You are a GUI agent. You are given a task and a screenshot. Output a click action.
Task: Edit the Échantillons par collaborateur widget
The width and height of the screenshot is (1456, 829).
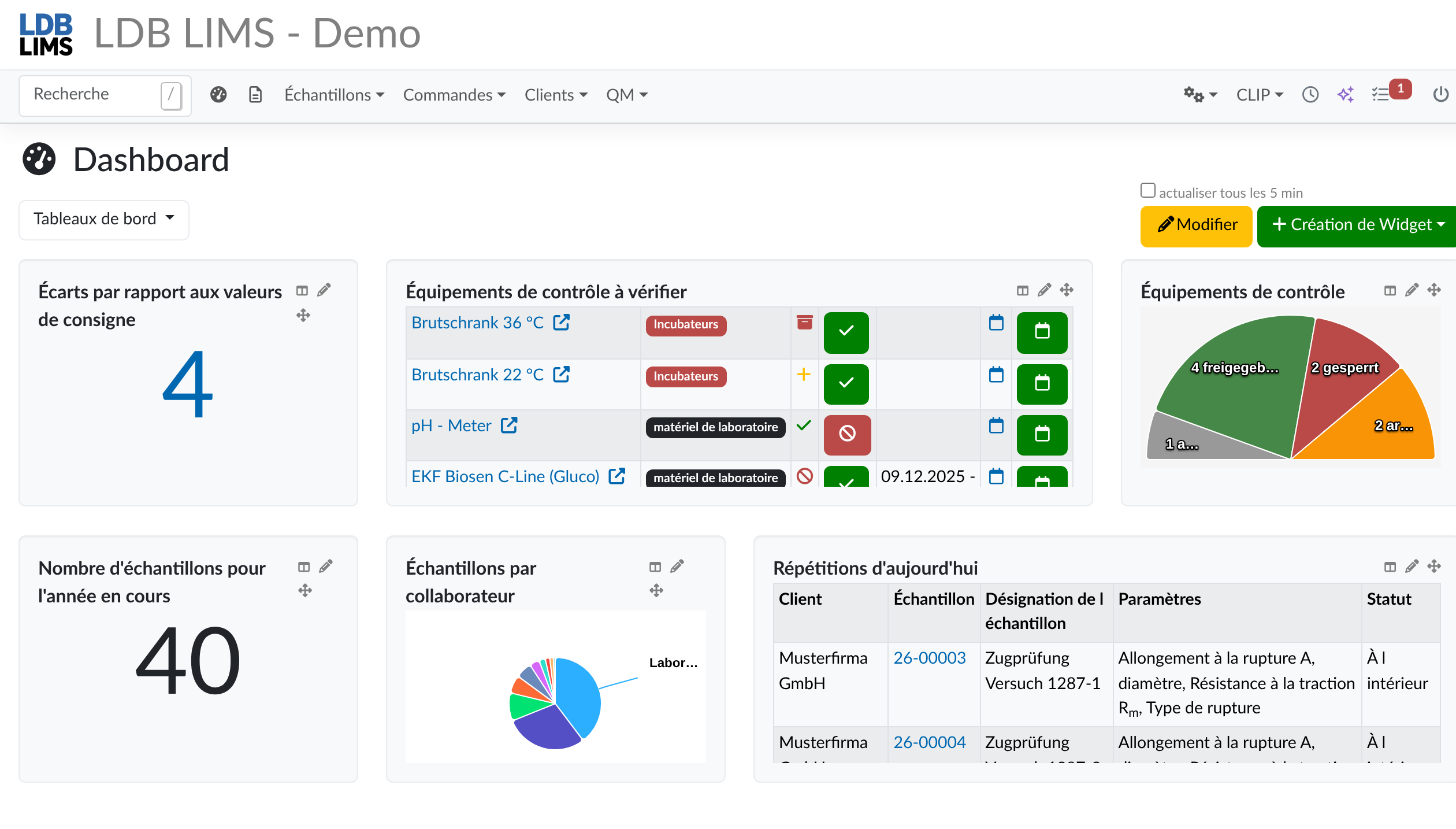point(677,567)
